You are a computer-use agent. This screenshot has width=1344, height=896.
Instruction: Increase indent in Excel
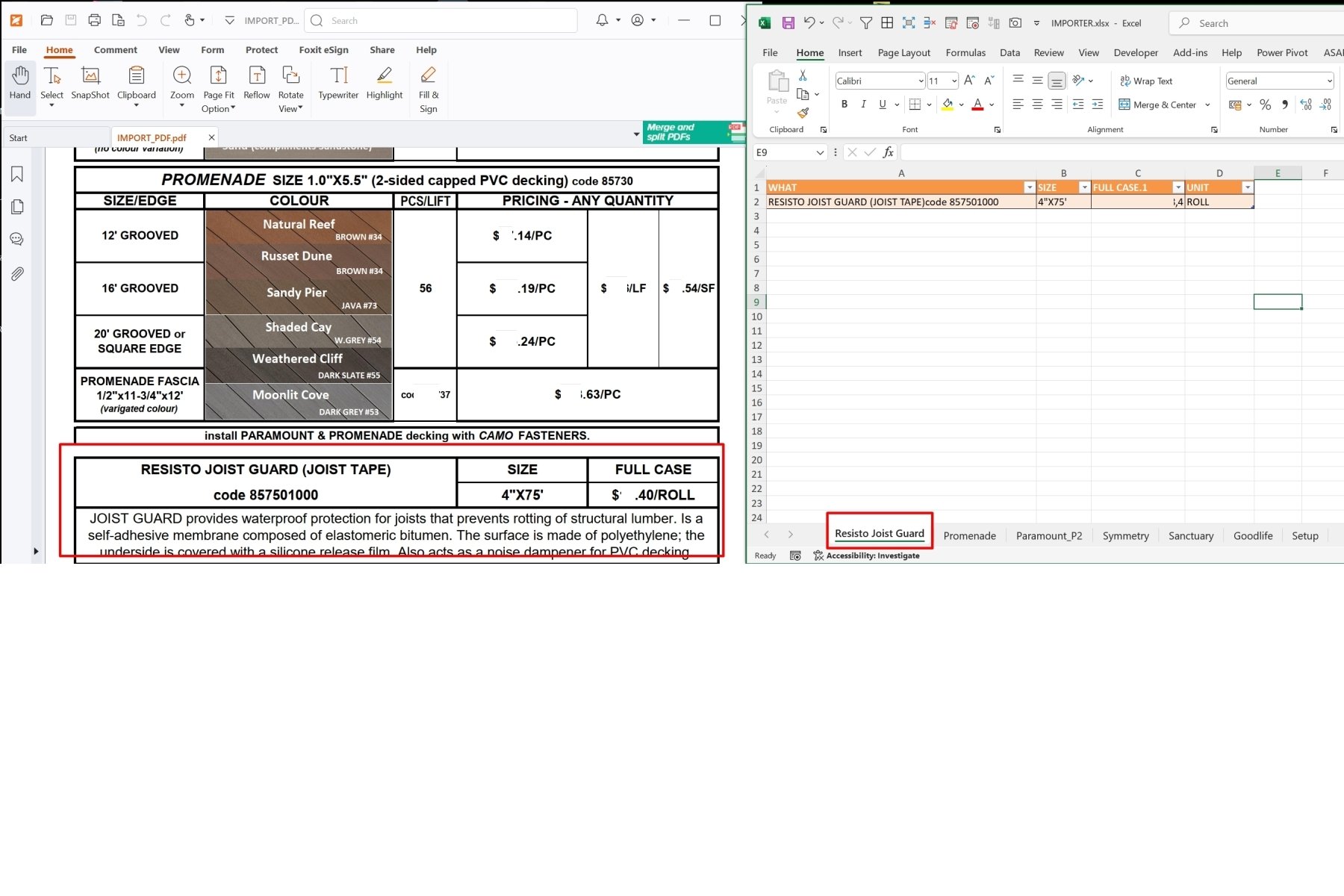[x=1098, y=105]
